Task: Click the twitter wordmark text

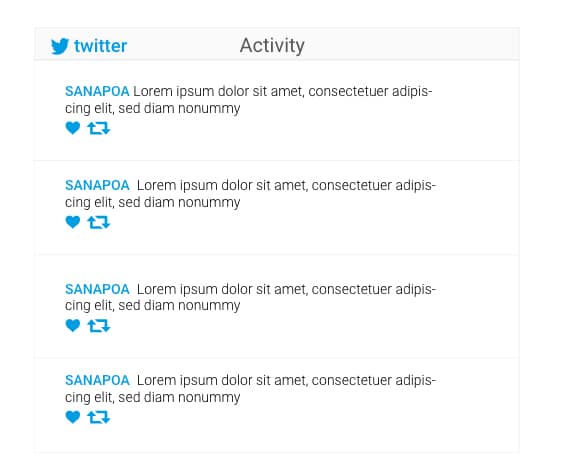Action: (x=101, y=46)
